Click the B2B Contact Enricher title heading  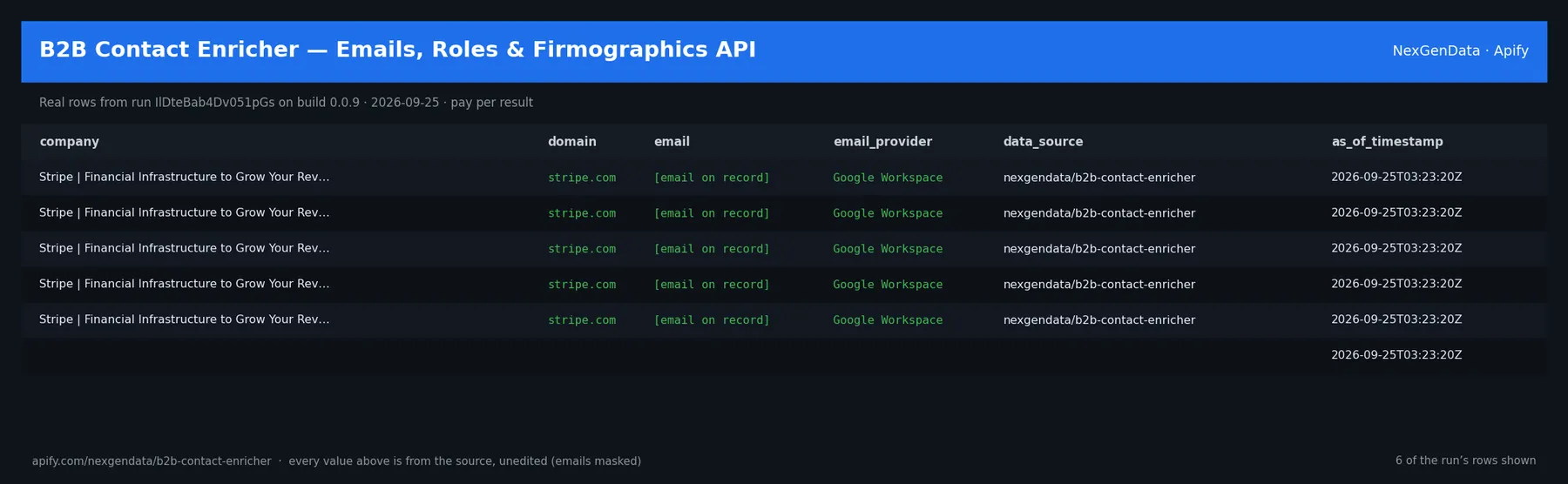(397, 50)
